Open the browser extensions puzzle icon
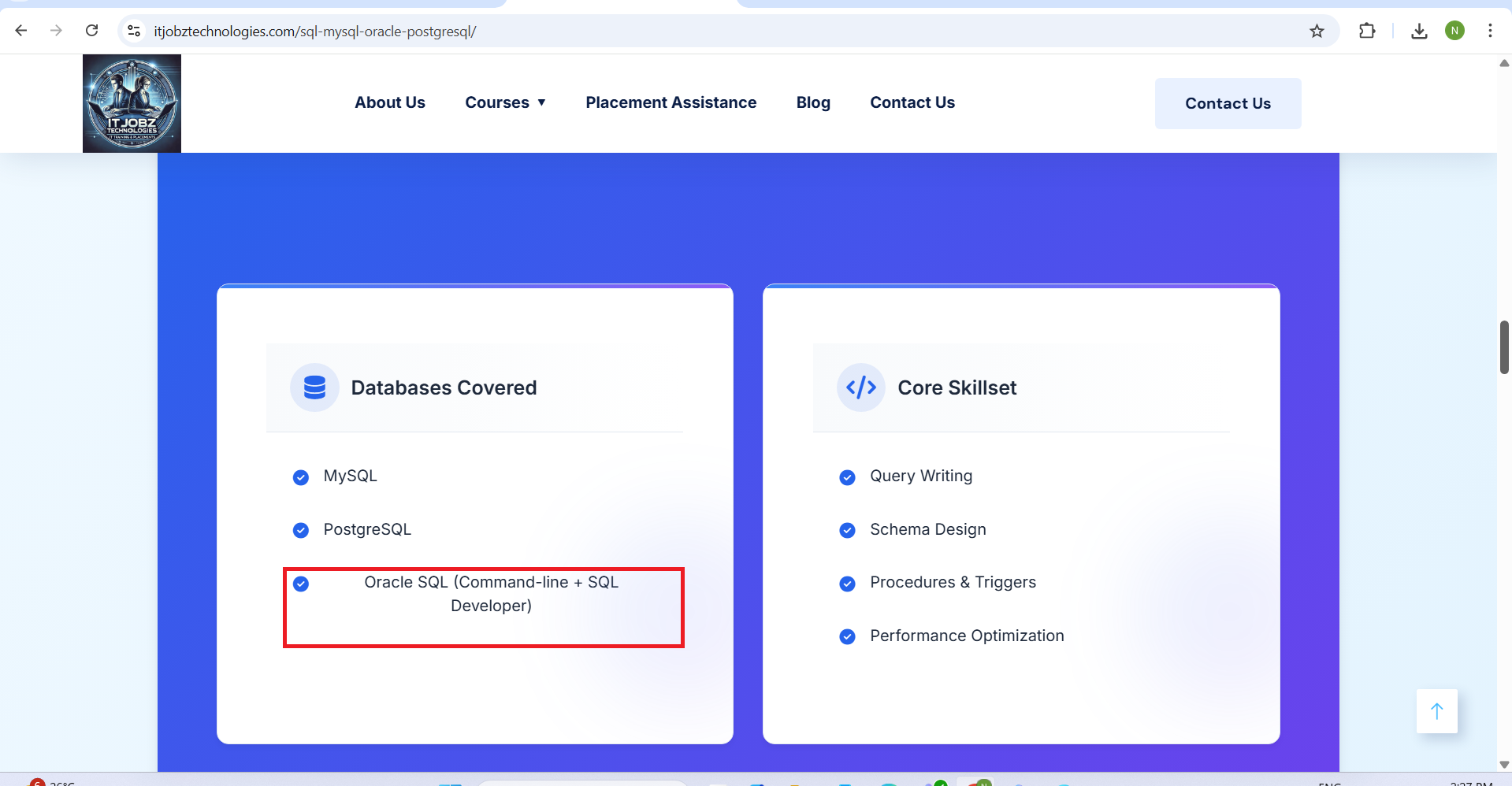 click(1367, 31)
